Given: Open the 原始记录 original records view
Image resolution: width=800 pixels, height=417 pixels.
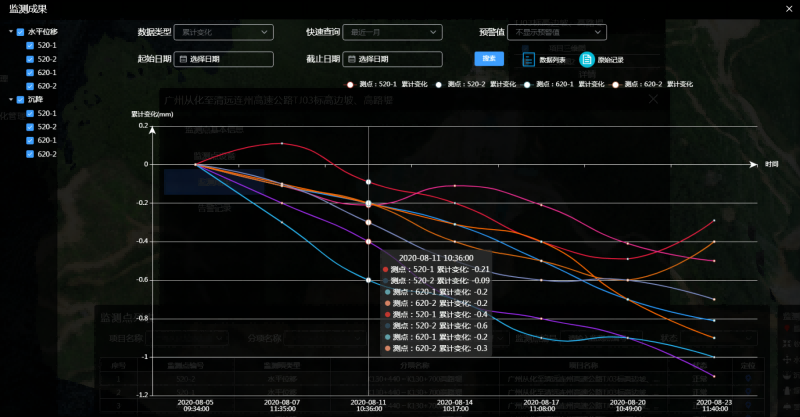Looking at the screenshot, I should pos(602,60).
